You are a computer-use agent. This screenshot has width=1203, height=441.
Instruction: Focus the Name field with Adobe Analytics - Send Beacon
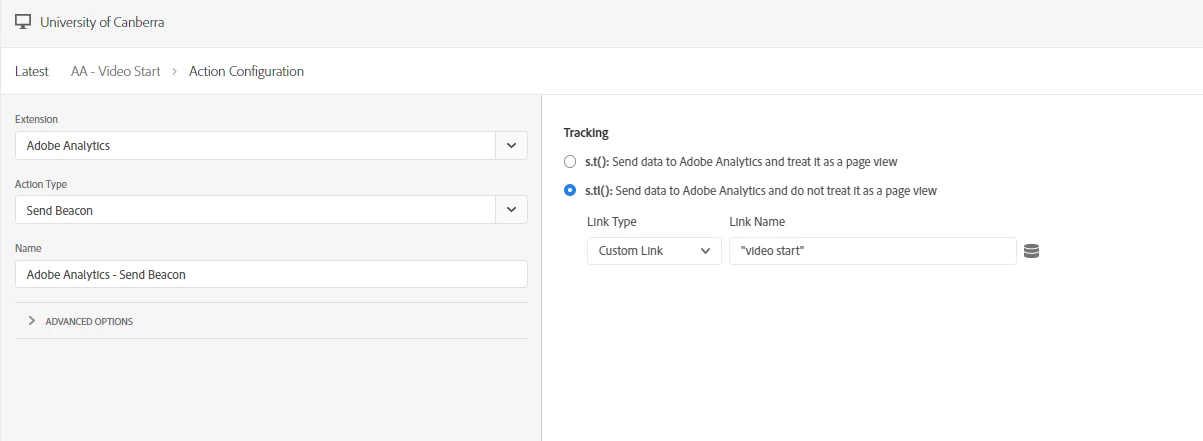point(271,274)
